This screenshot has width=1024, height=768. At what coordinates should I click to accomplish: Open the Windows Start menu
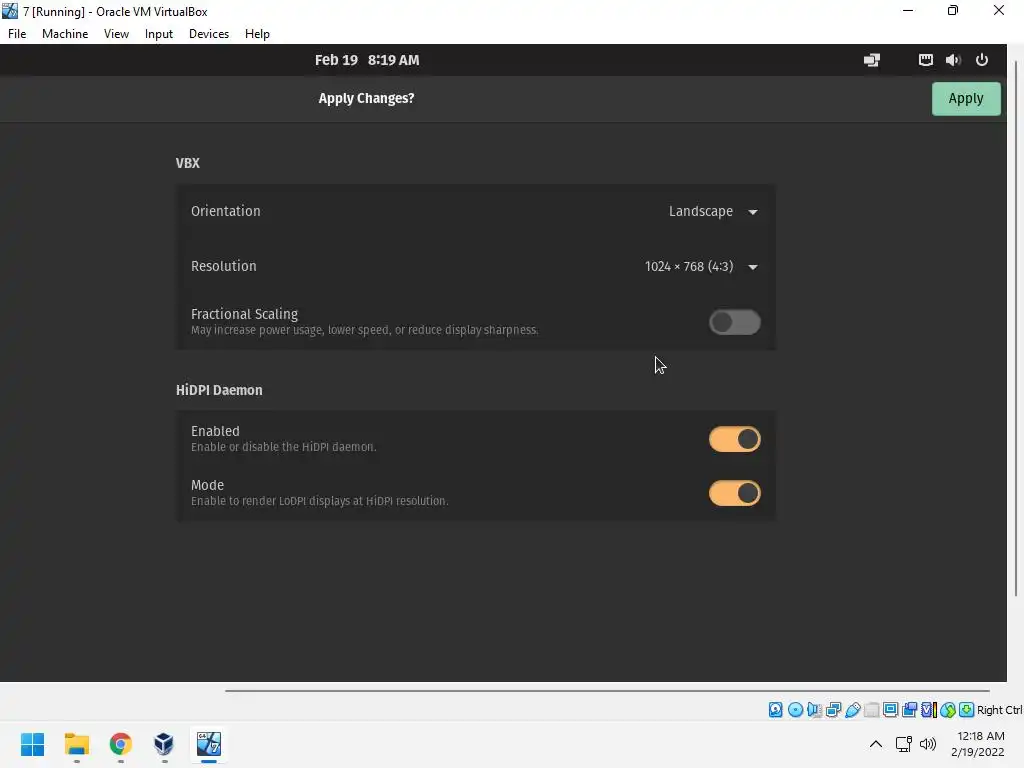(x=33, y=744)
